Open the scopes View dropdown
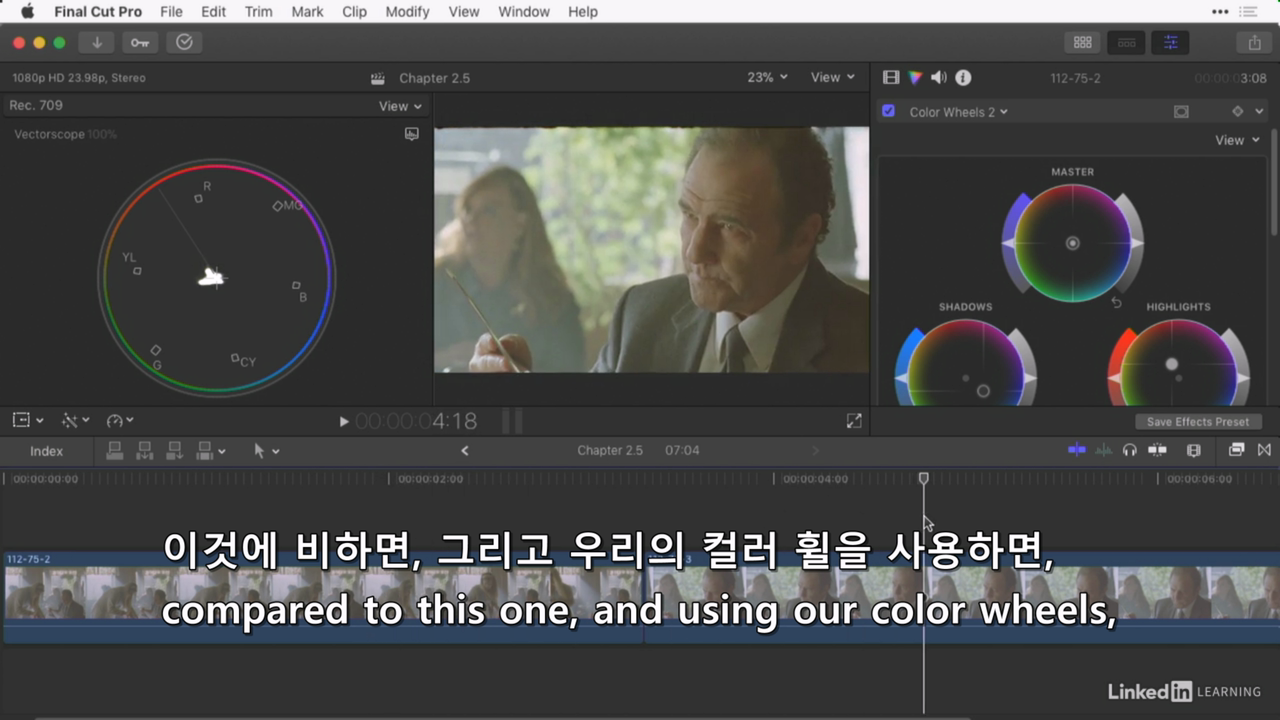Image resolution: width=1280 pixels, height=720 pixels. pos(400,106)
